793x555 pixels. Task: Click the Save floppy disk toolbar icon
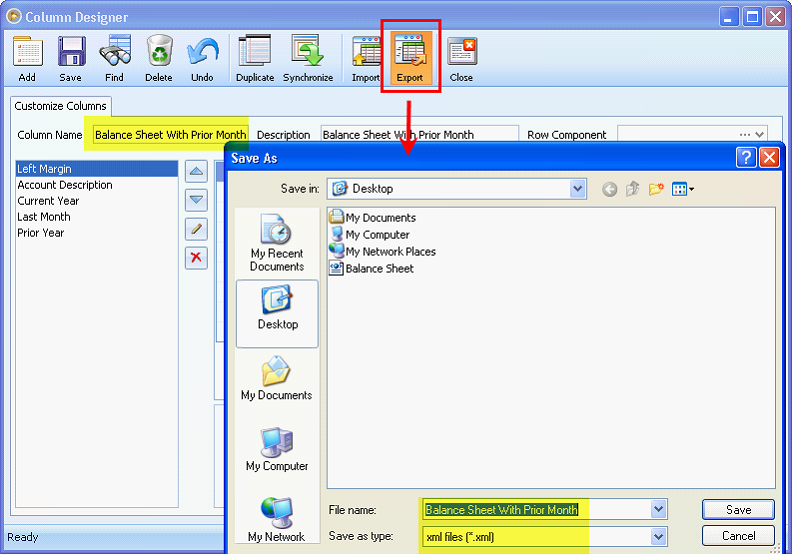[71, 58]
